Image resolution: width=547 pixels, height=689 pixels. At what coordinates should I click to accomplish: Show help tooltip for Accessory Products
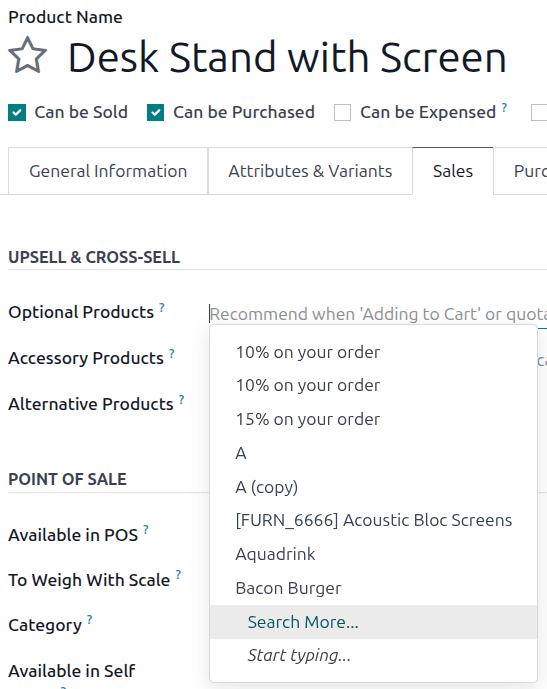(x=172, y=353)
